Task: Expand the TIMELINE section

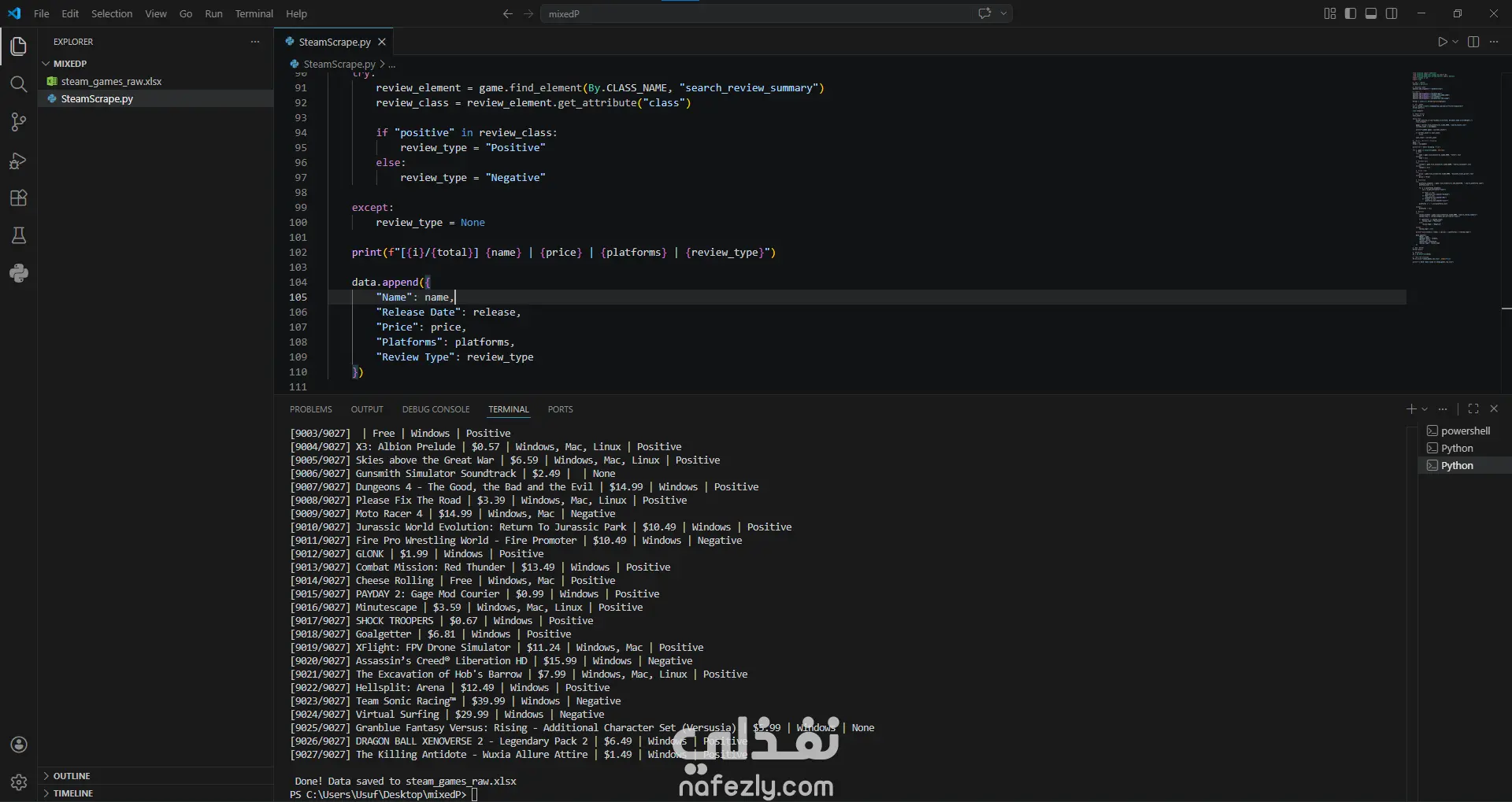Action: tap(156, 793)
